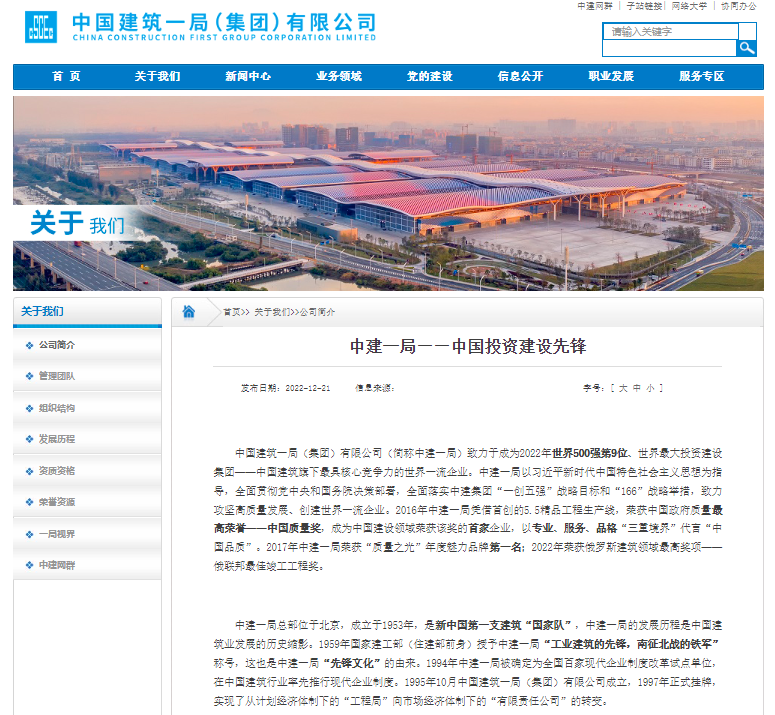Set font size to 大
775x715 pixels.
[623, 388]
